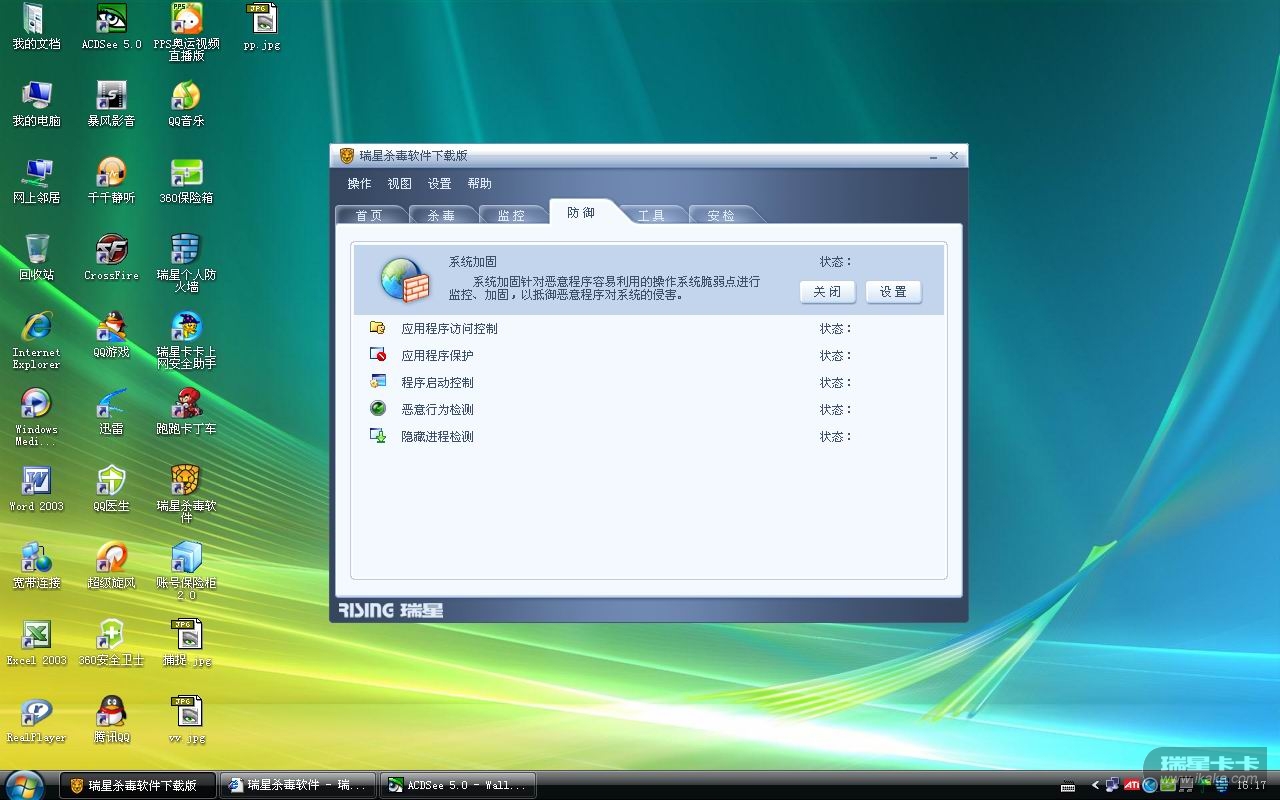Click the 瑞星杀毒软件下载版 title bar shield icon
The height and width of the screenshot is (800, 1280).
click(347, 156)
